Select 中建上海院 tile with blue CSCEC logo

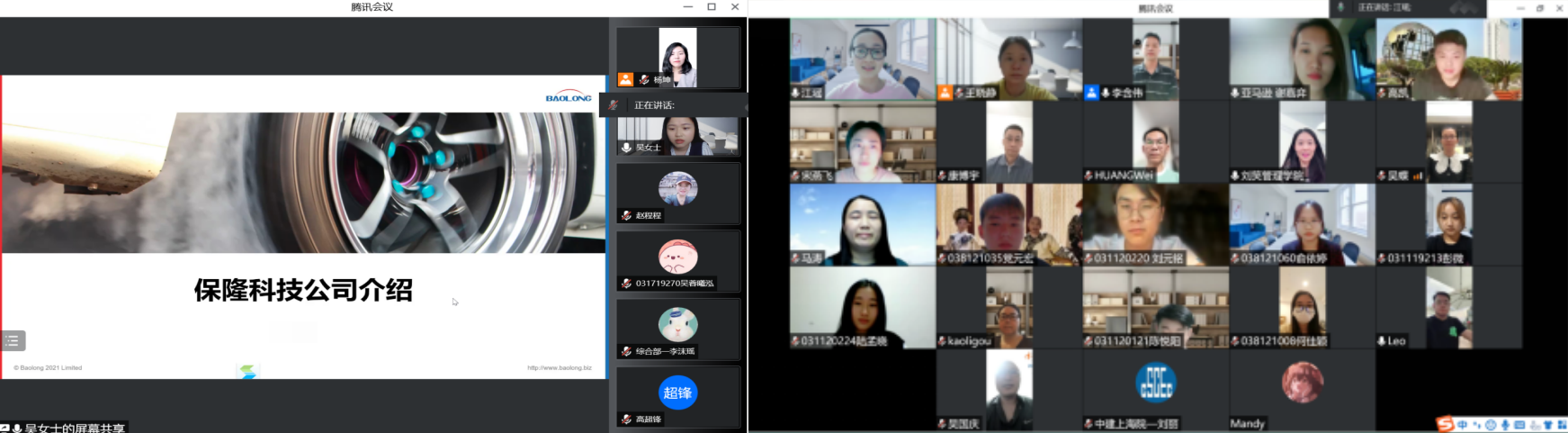pos(1155,390)
